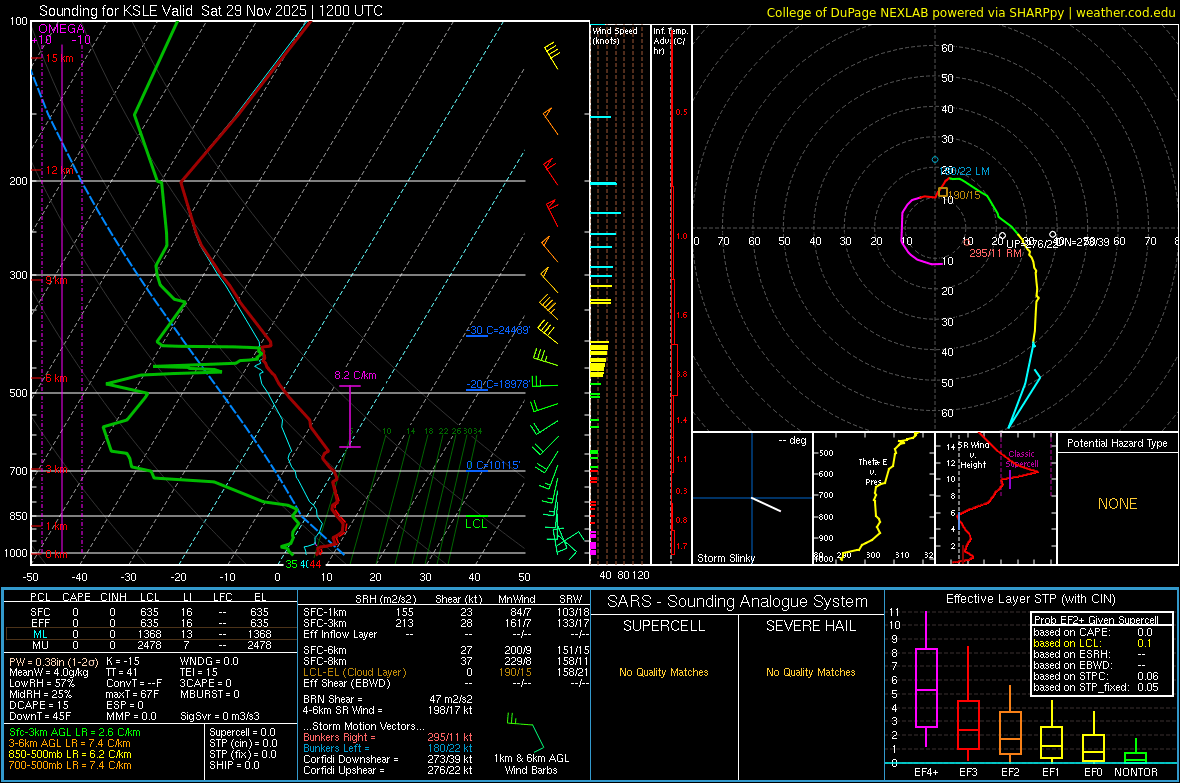This screenshot has width=1180, height=783.
Task: Click the Eff Shear (EBWD) row
Action: coord(446,684)
